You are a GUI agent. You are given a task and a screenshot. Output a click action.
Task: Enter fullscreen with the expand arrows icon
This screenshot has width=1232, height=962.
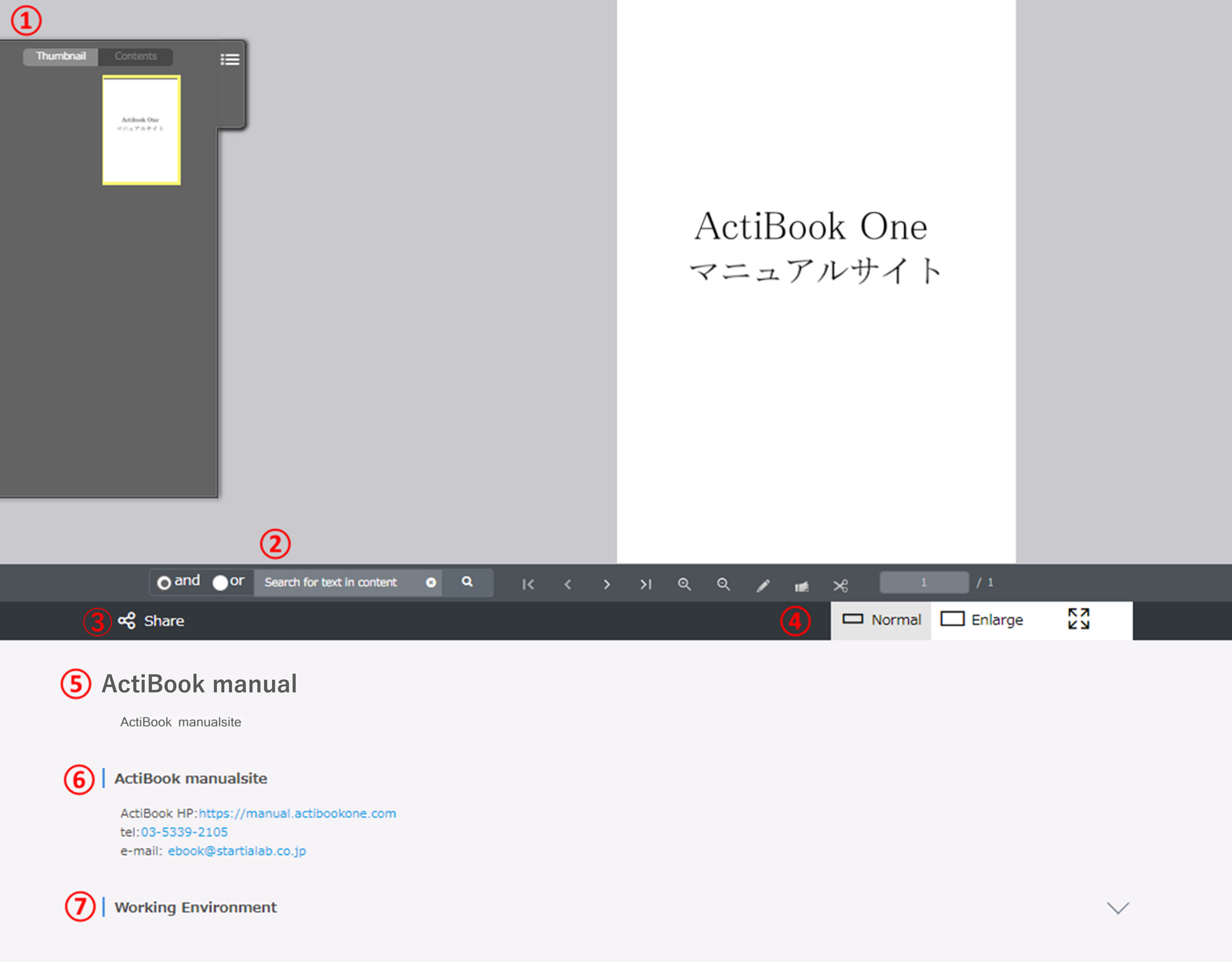coord(1078,618)
